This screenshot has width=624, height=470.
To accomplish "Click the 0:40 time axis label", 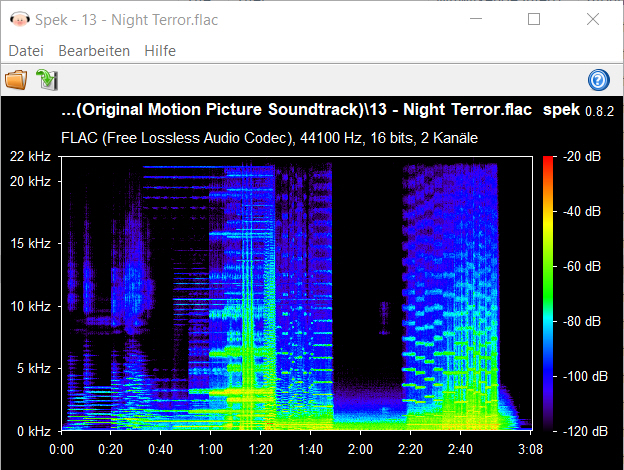I will click(x=160, y=449).
